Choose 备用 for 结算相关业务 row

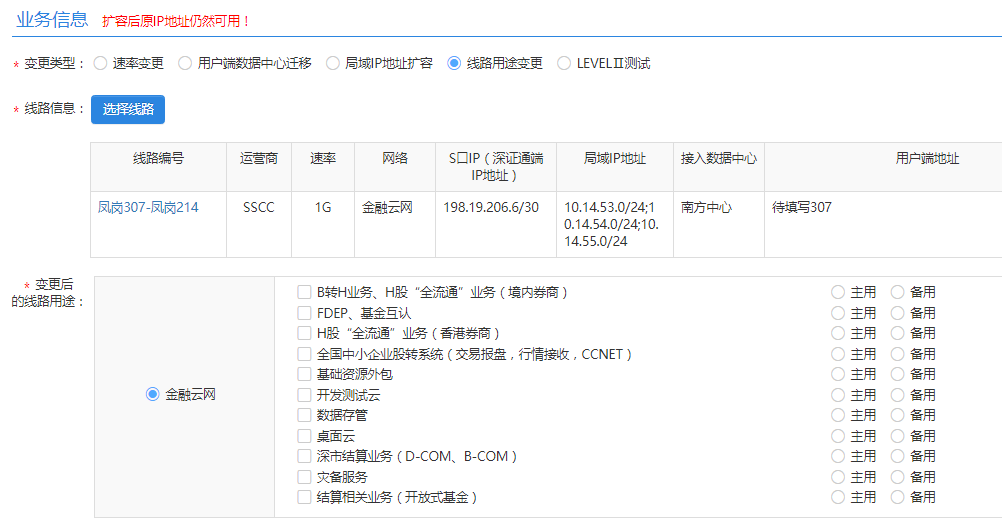coord(898,497)
